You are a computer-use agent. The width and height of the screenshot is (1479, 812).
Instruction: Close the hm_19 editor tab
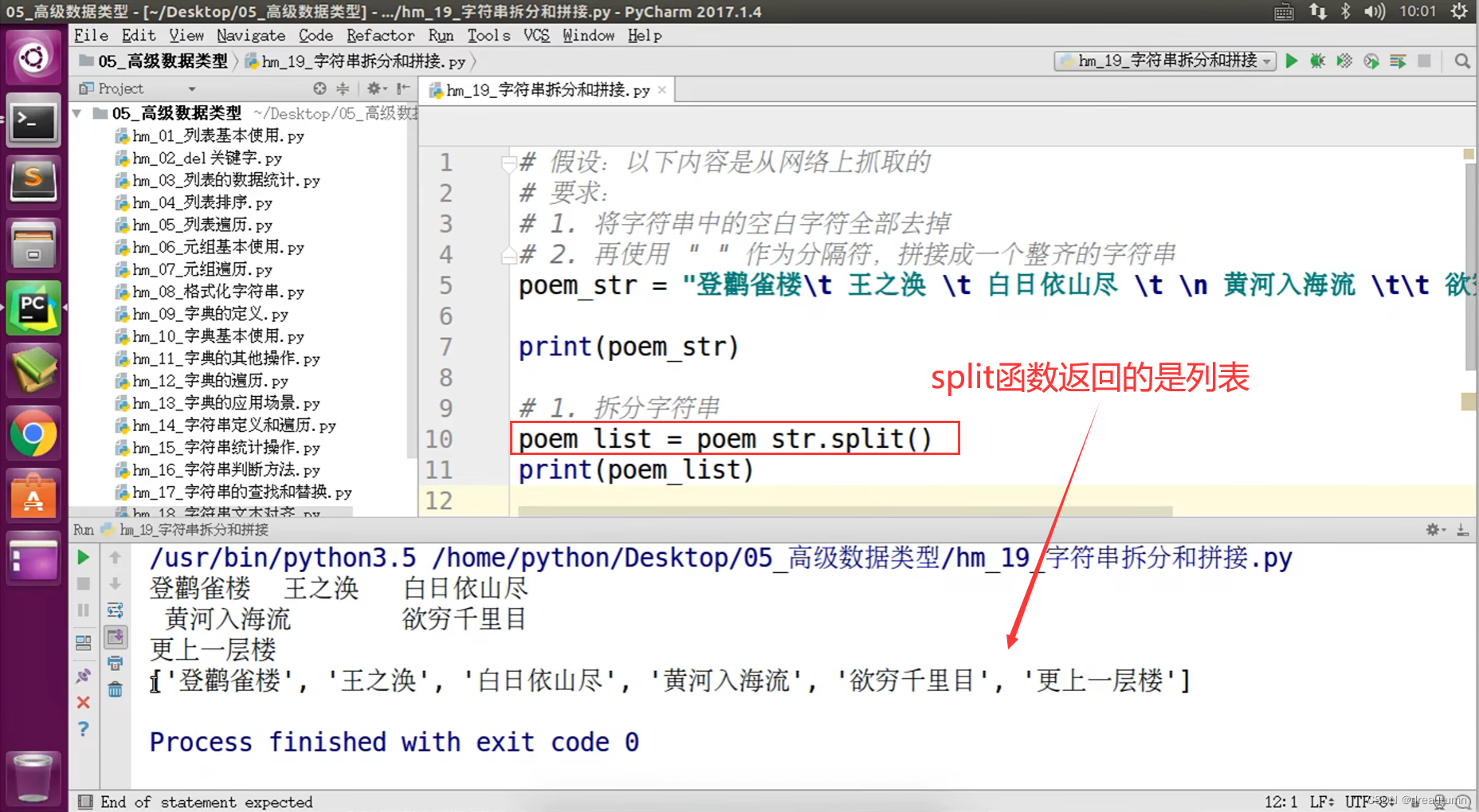661,90
